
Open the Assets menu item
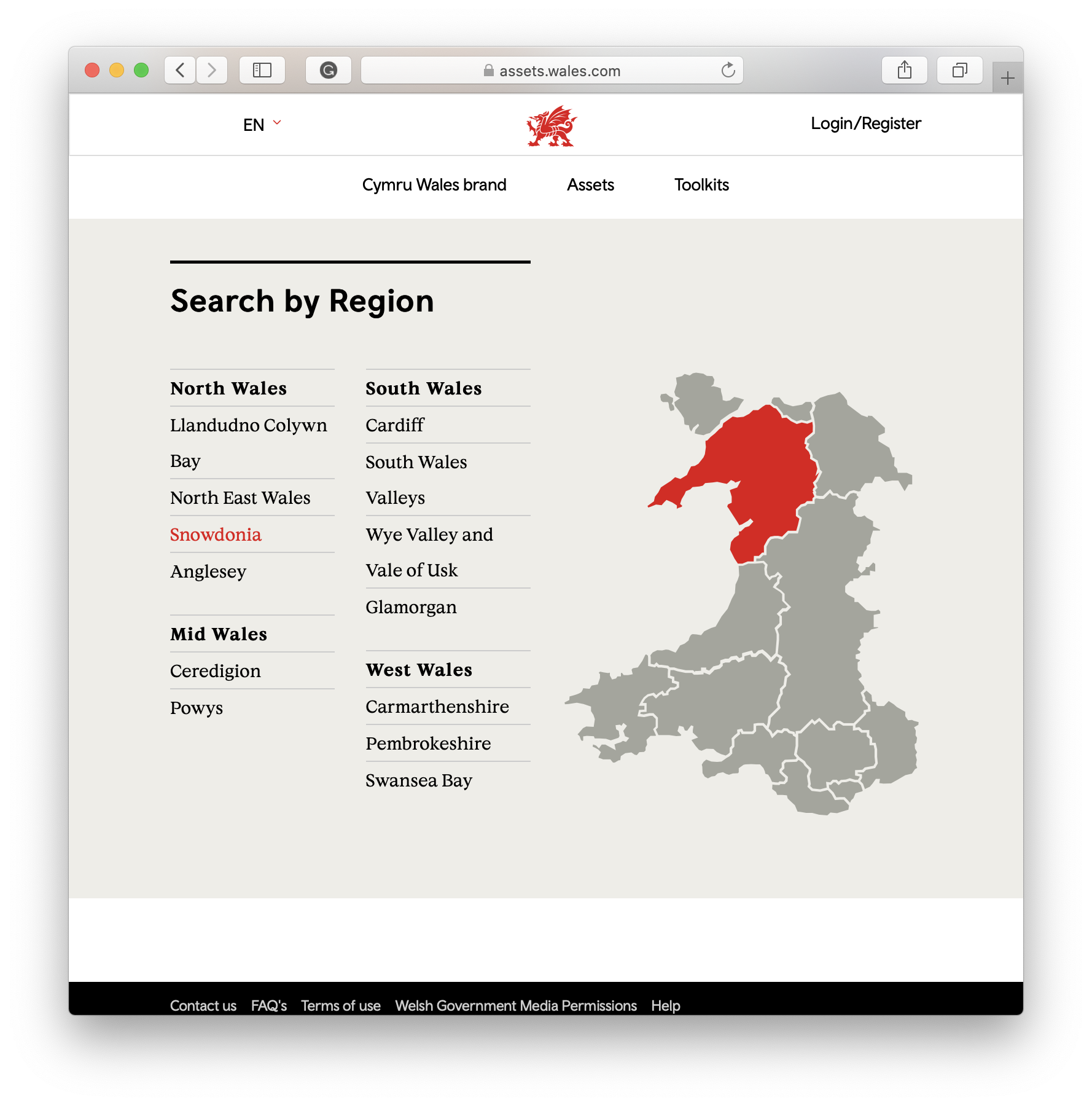(590, 185)
